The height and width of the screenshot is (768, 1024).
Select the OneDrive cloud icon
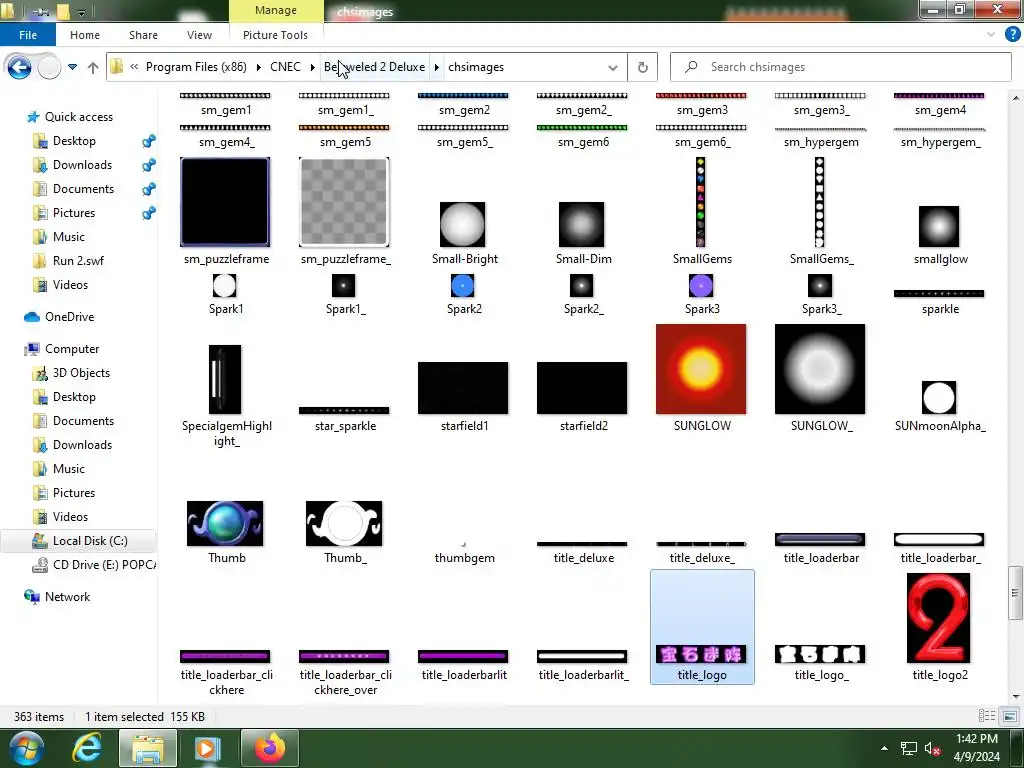(32, 317)
